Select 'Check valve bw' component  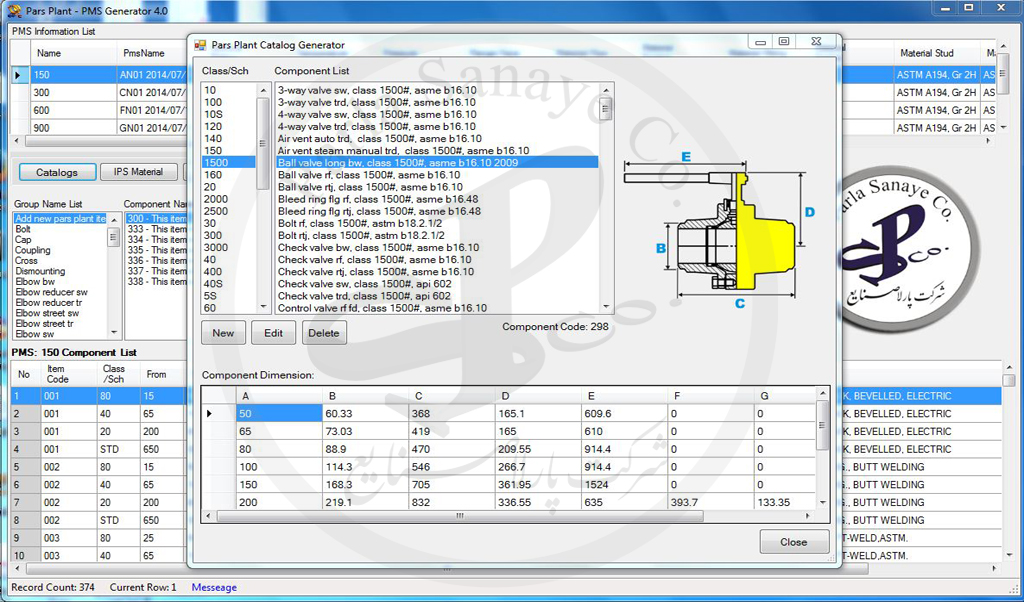coord(437,247)
